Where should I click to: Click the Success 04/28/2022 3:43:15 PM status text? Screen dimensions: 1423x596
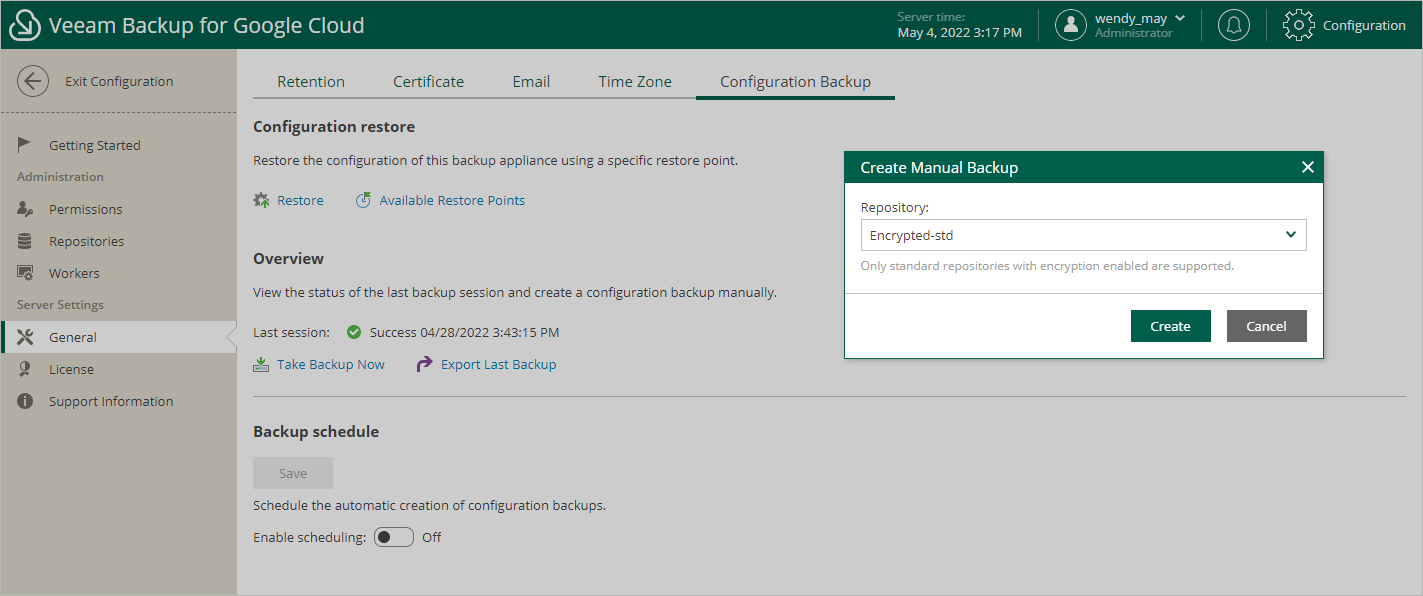coord(464,332)
